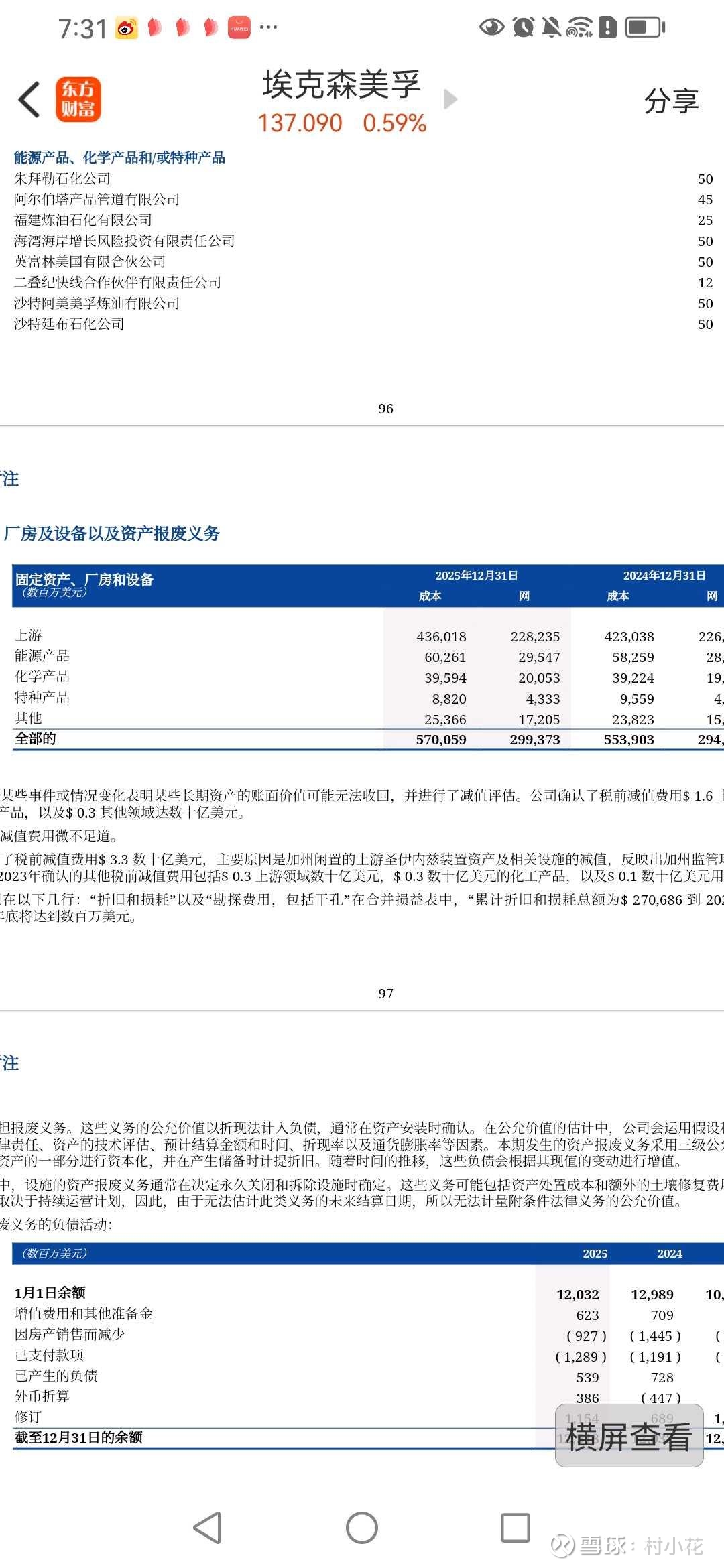Tap the back arrow icon
The image size is (724, 1568).
[29, 100]
